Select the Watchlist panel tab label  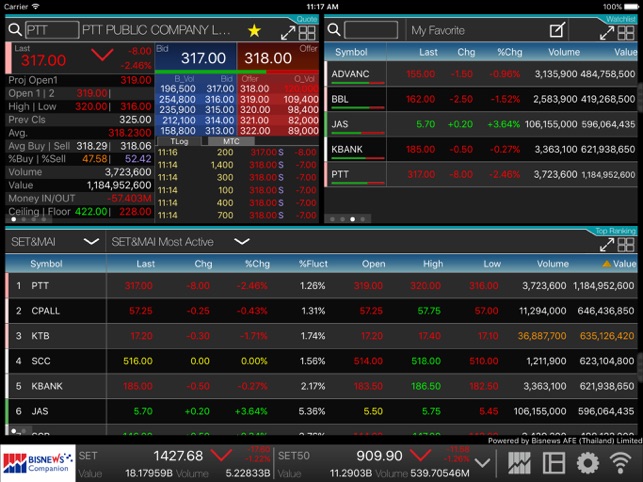pyautogui.click(x=620, y=19)
